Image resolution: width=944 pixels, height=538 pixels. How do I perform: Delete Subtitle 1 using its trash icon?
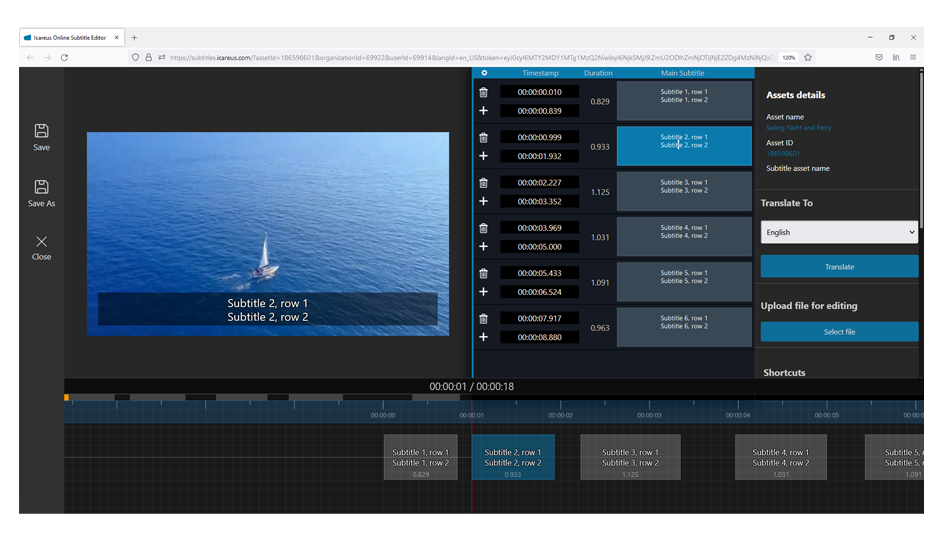click(484, 92)
